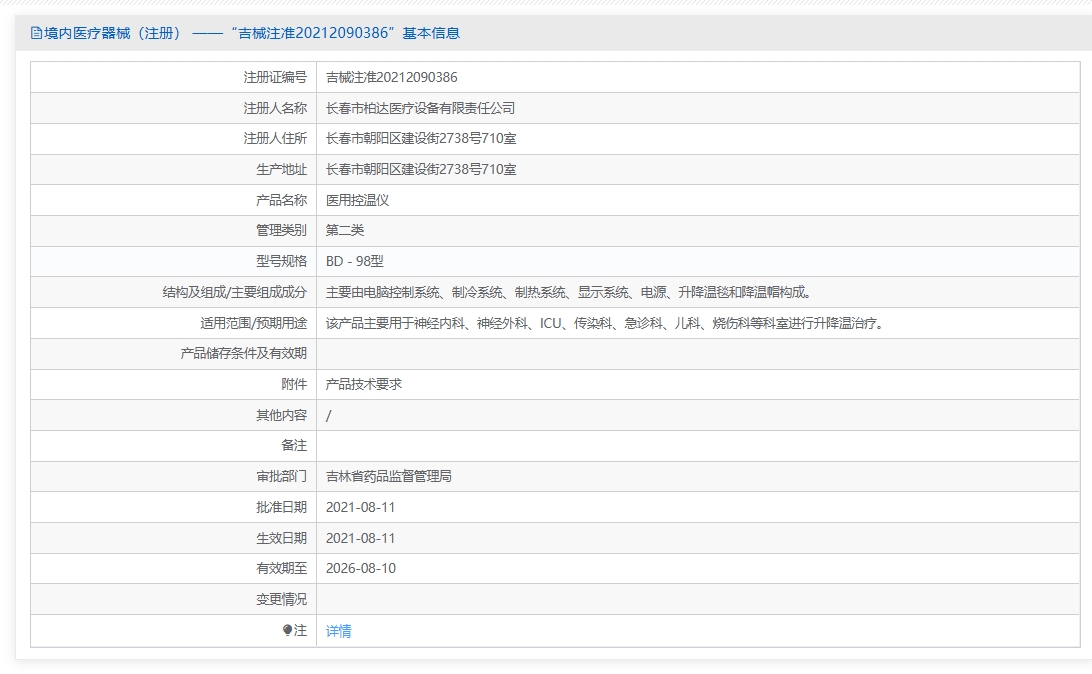This screenshot has height=674, width=1092.
Task: Click the expiry date 2026-08-10
Action: pos(361,568)
